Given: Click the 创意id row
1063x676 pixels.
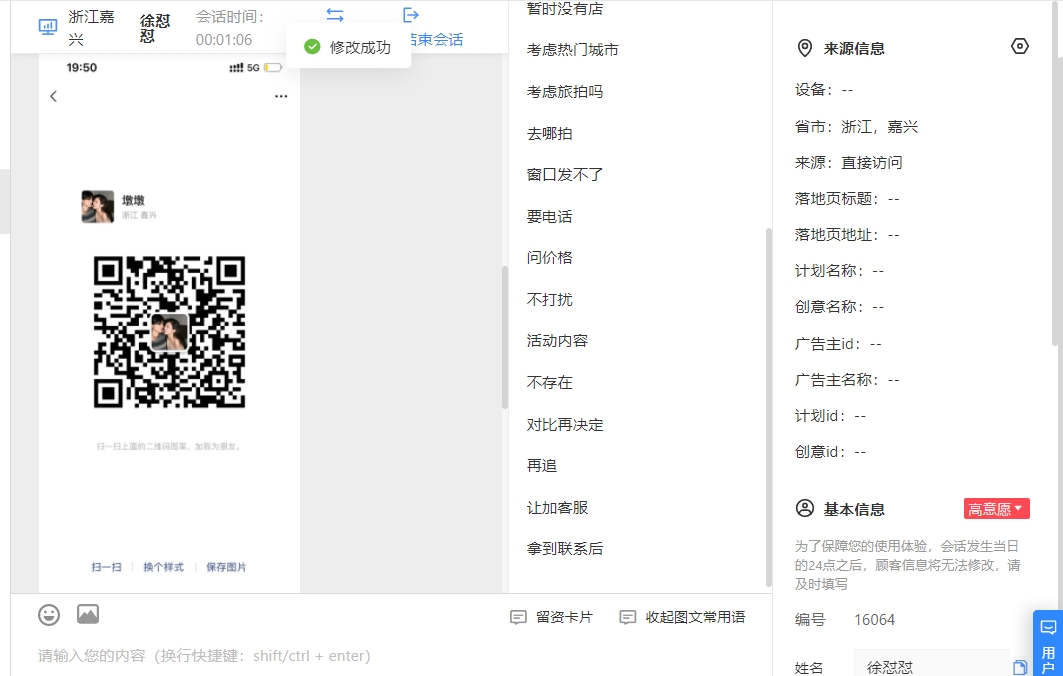Looking at the screenshot, I should point(830,452).
